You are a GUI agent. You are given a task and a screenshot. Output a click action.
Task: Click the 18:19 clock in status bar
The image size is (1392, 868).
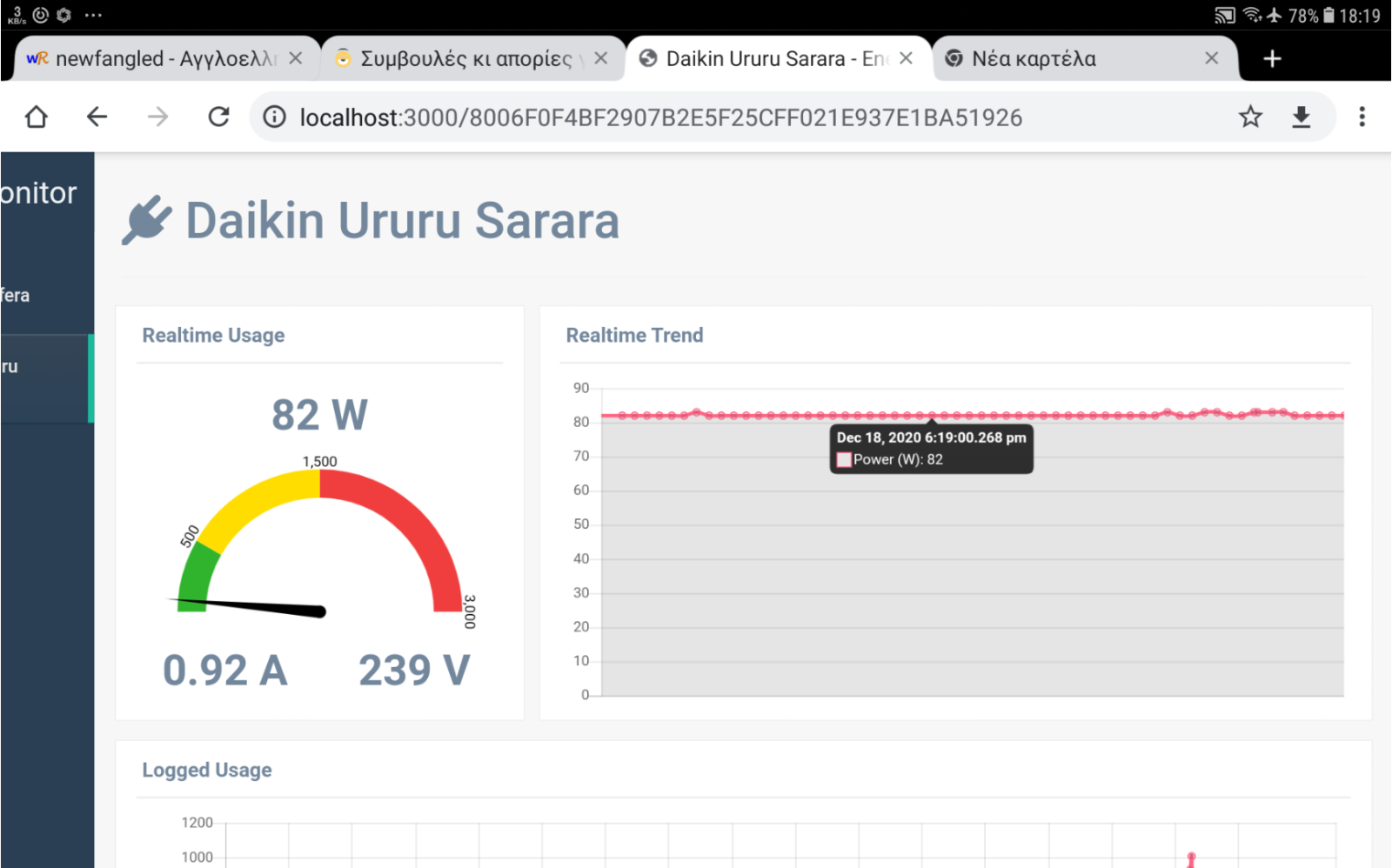[1360, 16]
